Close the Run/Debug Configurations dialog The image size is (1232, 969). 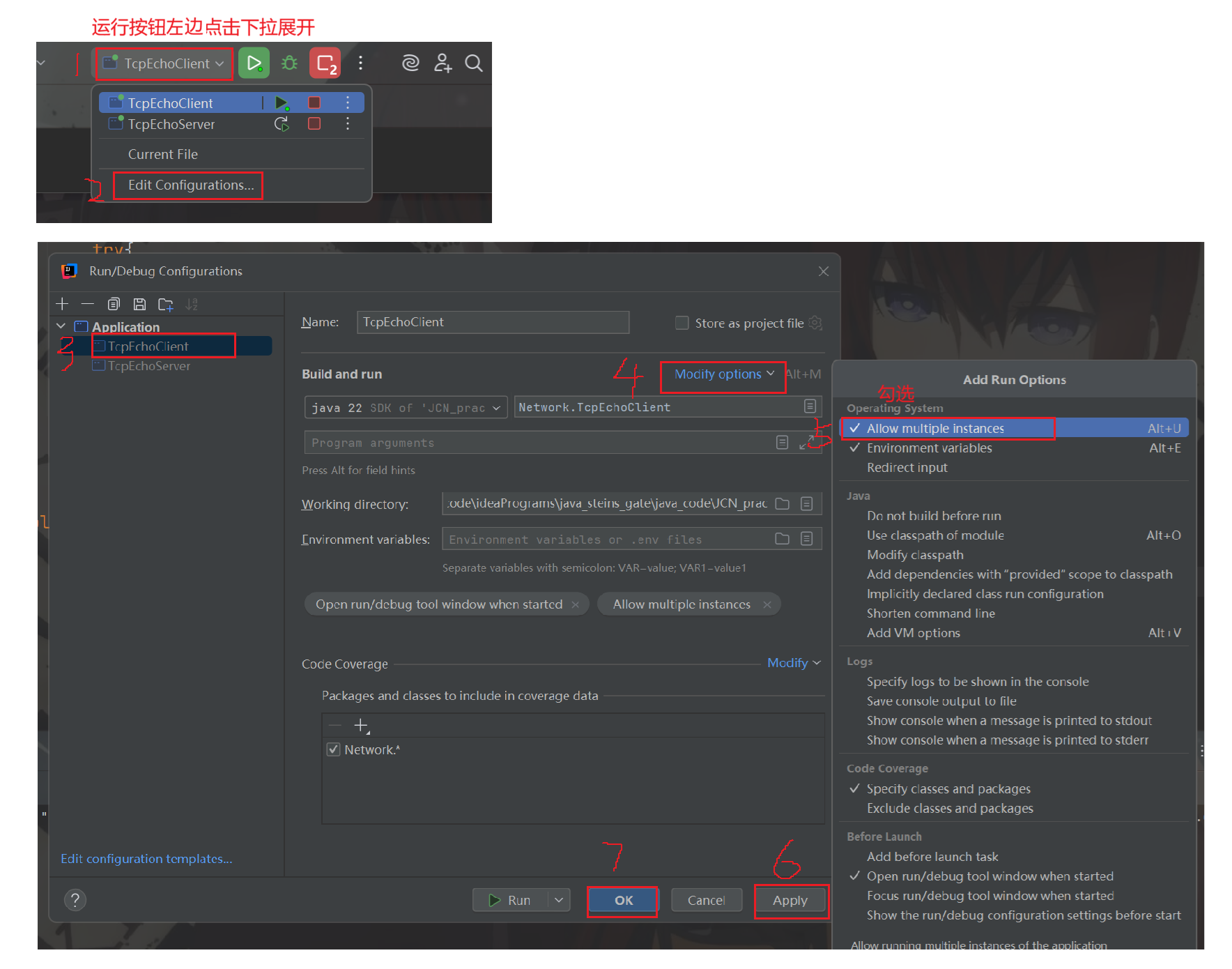coord(824,271)
